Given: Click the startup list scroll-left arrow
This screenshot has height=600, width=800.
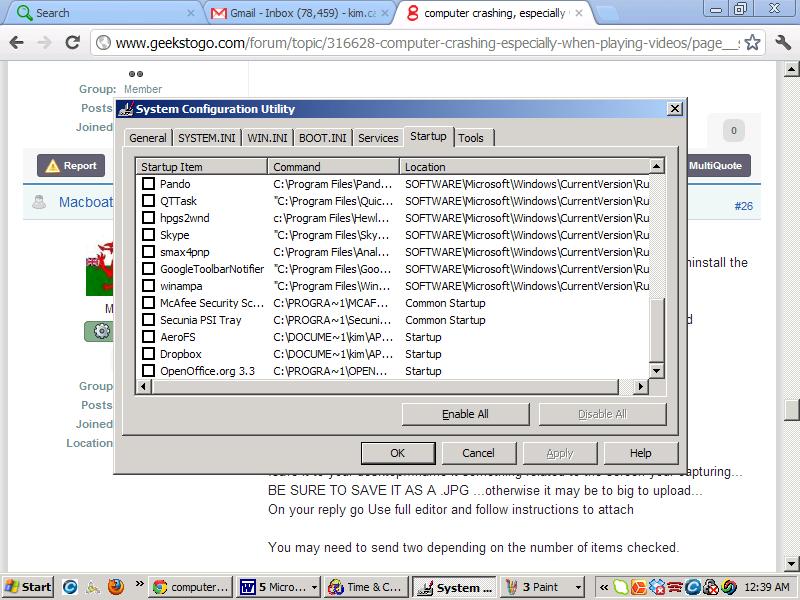Looking at the screenshot, I should tap(144, 386).
